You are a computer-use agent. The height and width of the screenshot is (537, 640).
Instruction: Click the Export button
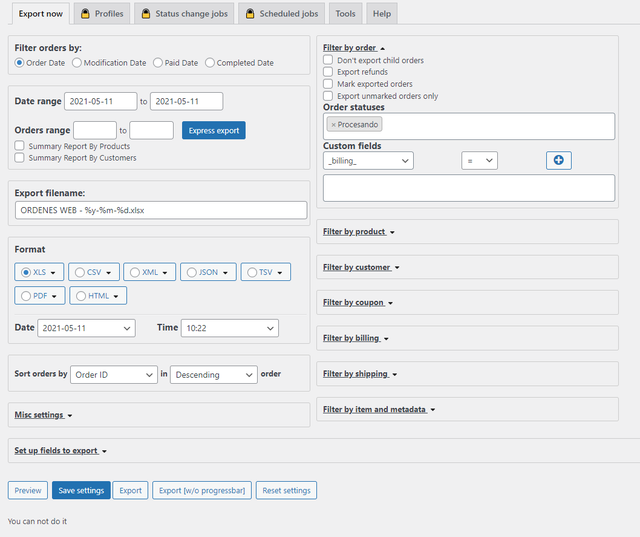click(x=131, y=490)
